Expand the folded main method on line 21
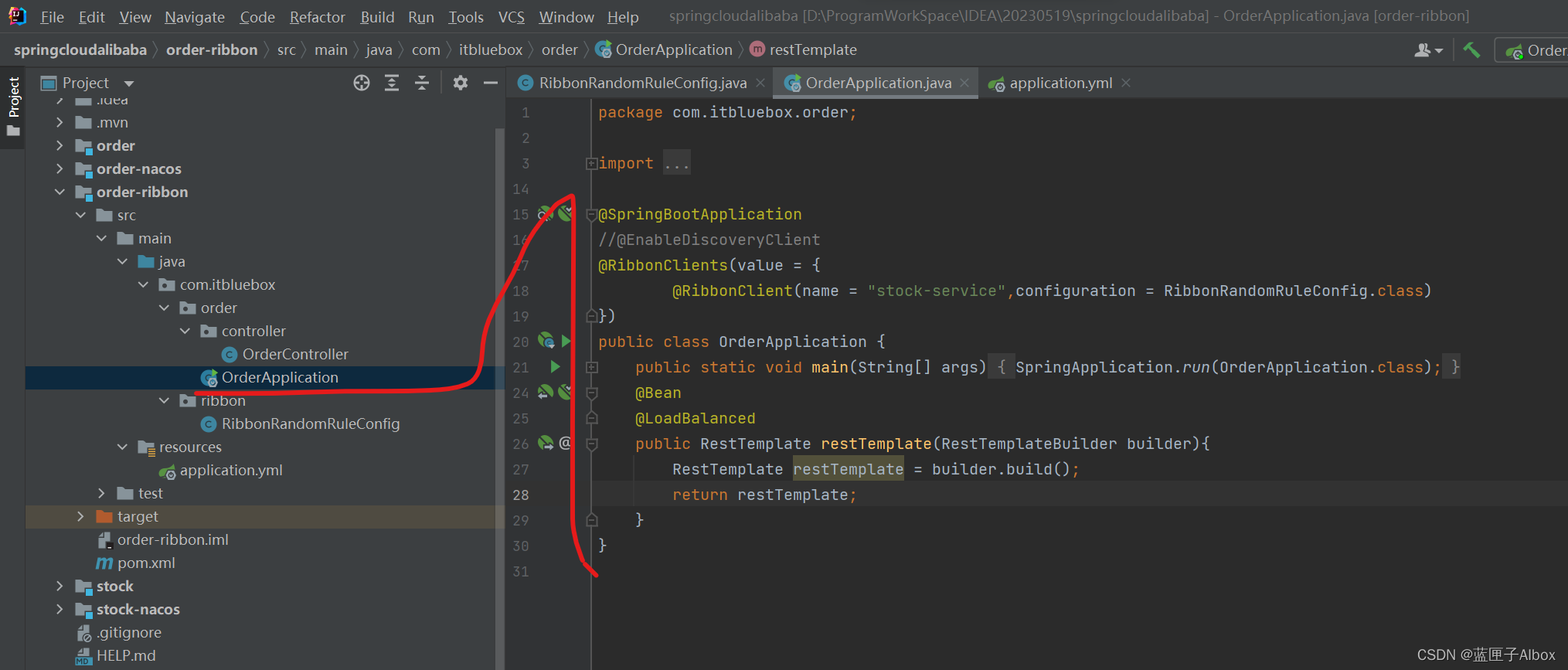Screen dimensions: 1568x670 [x=591, y=367]
